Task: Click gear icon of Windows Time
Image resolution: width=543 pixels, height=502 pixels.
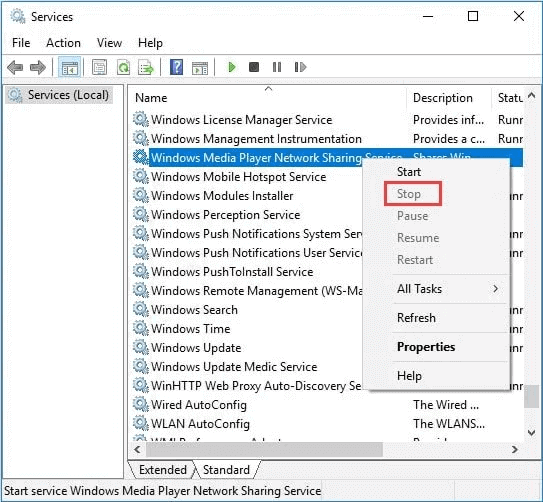Action: [x=141, y=328]
